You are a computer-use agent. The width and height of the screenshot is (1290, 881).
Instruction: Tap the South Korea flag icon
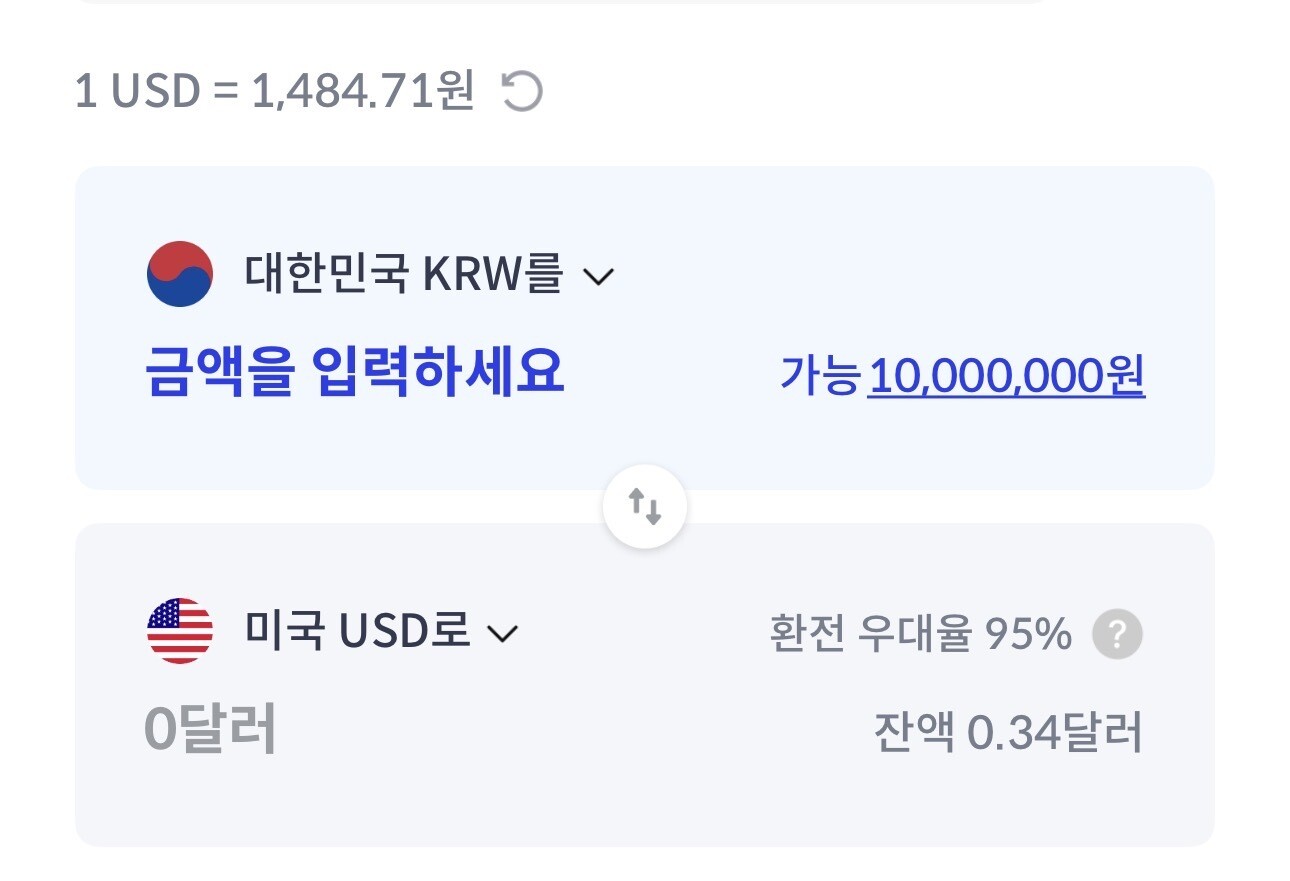coord(180,274)
